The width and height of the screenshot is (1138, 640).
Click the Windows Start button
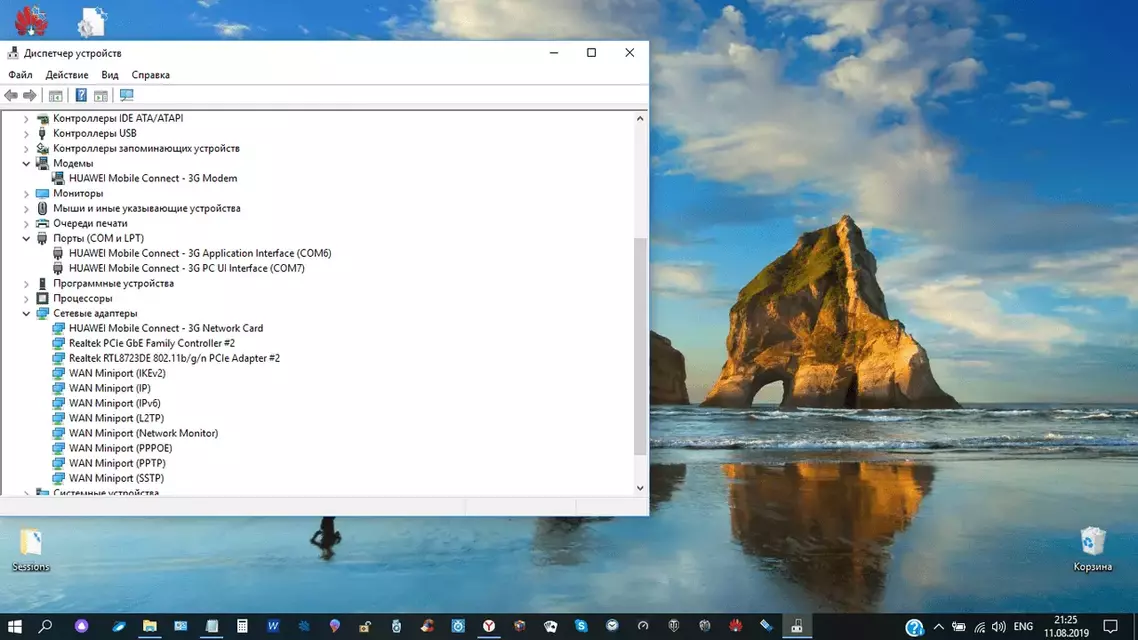tap(15, 627)
